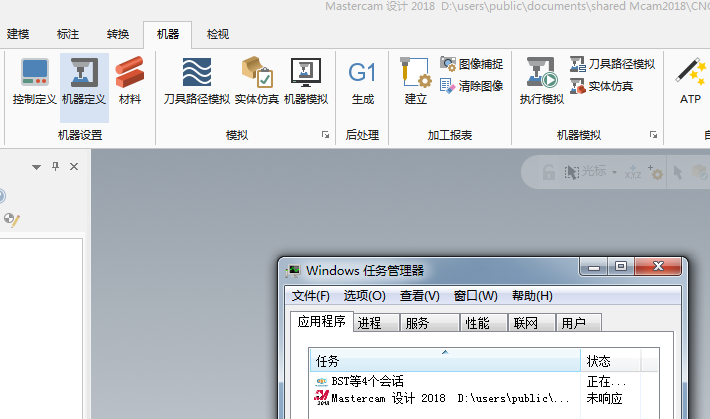Switch to 用户 tab in Task Manager

[579, 323]
